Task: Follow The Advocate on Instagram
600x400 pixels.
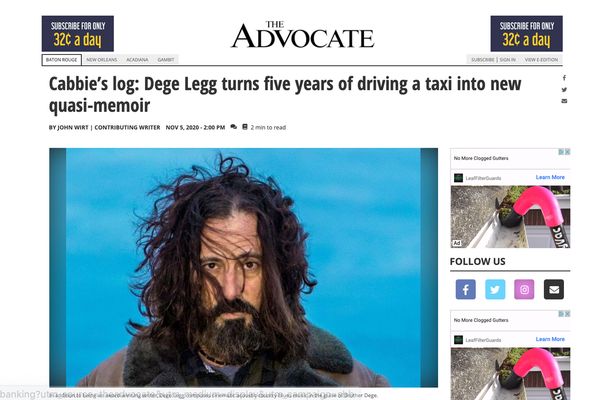Action: pos(524,289)
